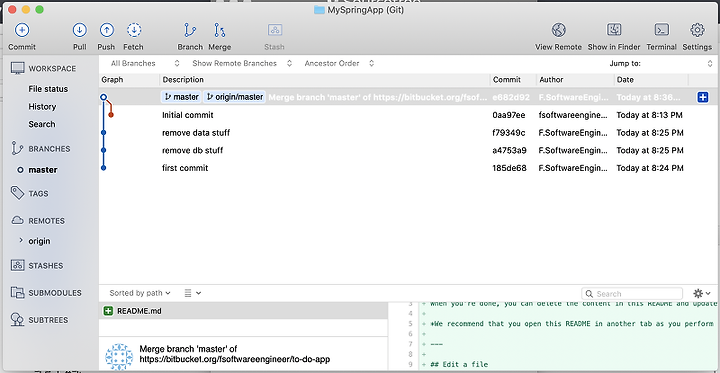Click the TAGS sidebar icon
The image size is (720, 373).
click(17, 193)
